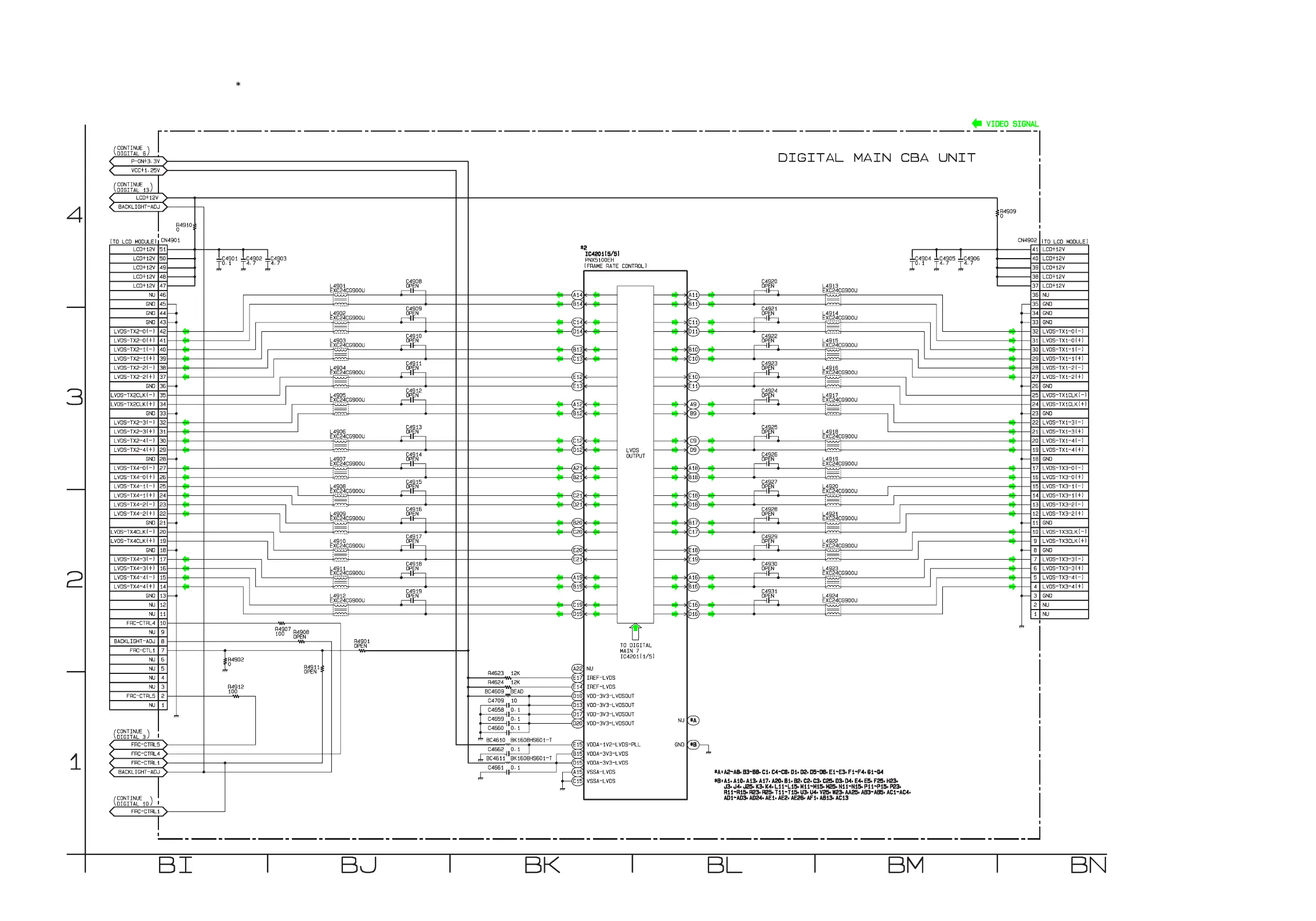Image resolution: width=1316 pixels, height=921 pixels.
Task: Click the VDDA-1V2-LVDS-PLL pin label
Action: [613, 745]
